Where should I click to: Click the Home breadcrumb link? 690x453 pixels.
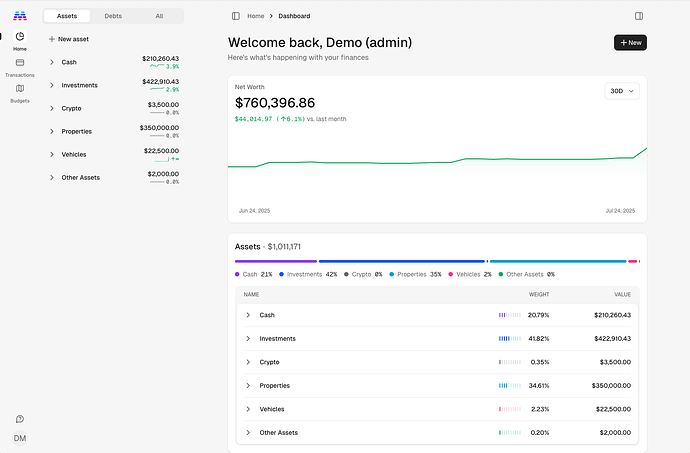point(256,16)
